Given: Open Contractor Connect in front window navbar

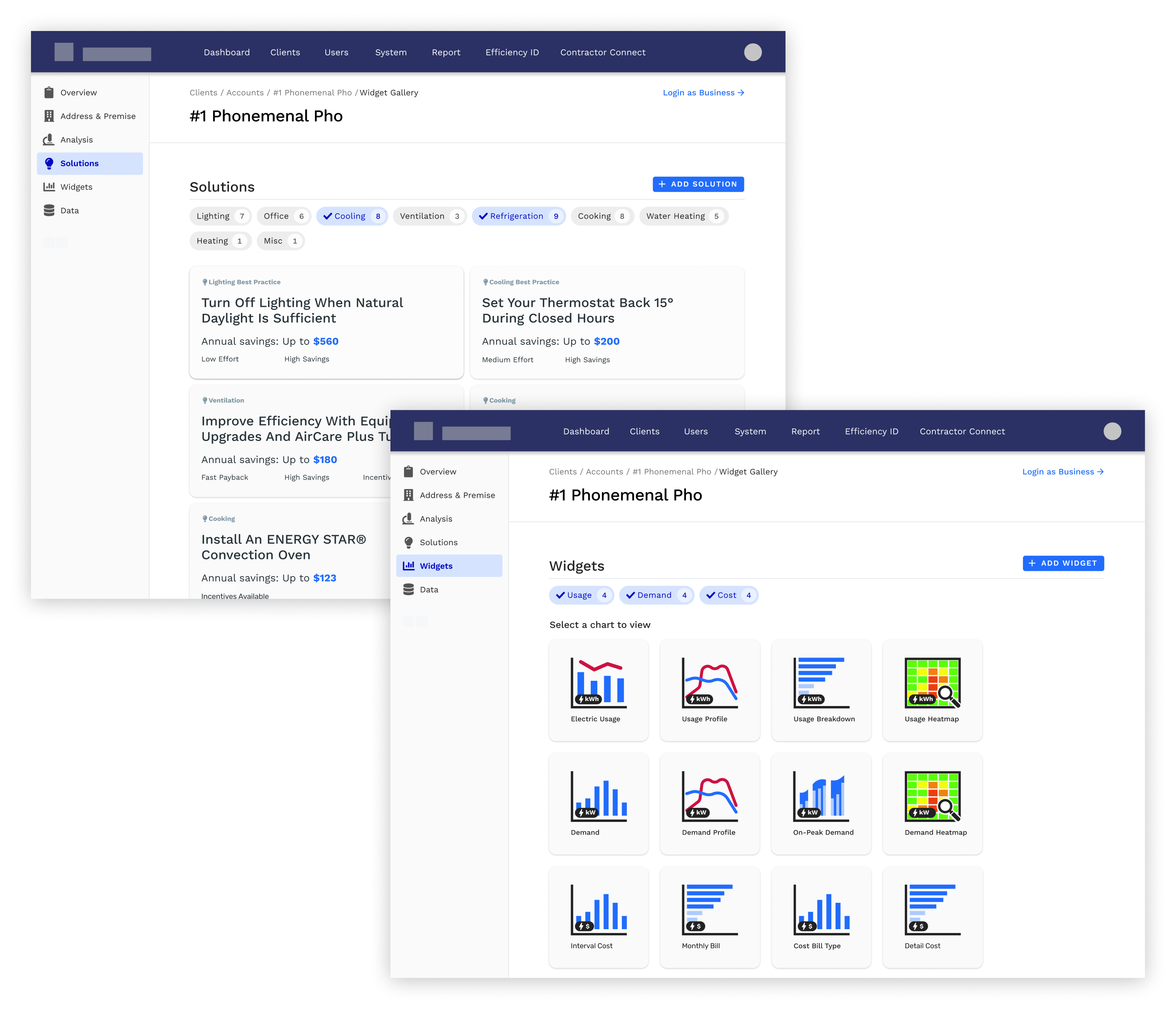Looking at the screenshot, I should 962,432.
